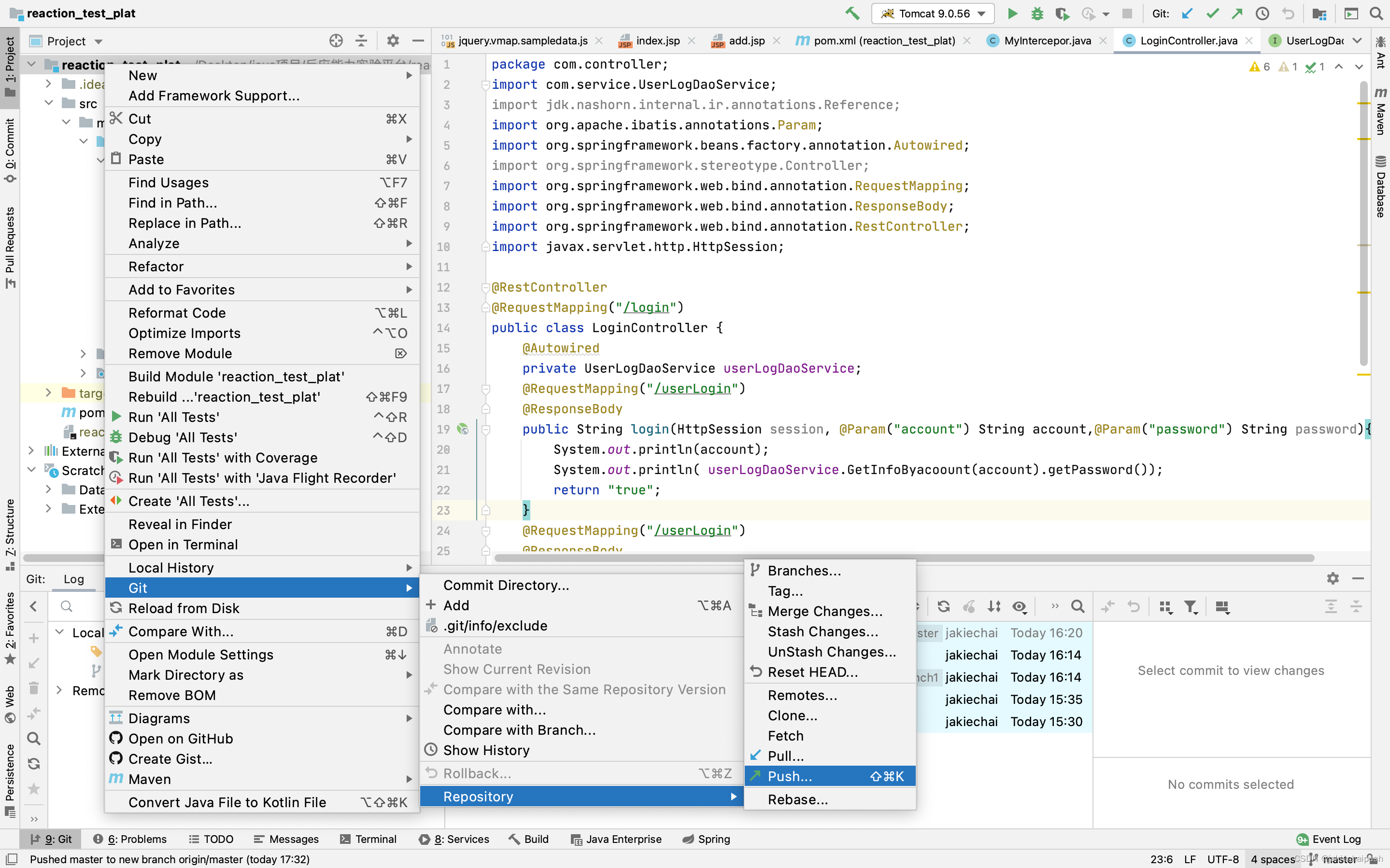
Task: Expand the Tomcat 9.0.56 server dropdown
Action: tap(983, 14)
